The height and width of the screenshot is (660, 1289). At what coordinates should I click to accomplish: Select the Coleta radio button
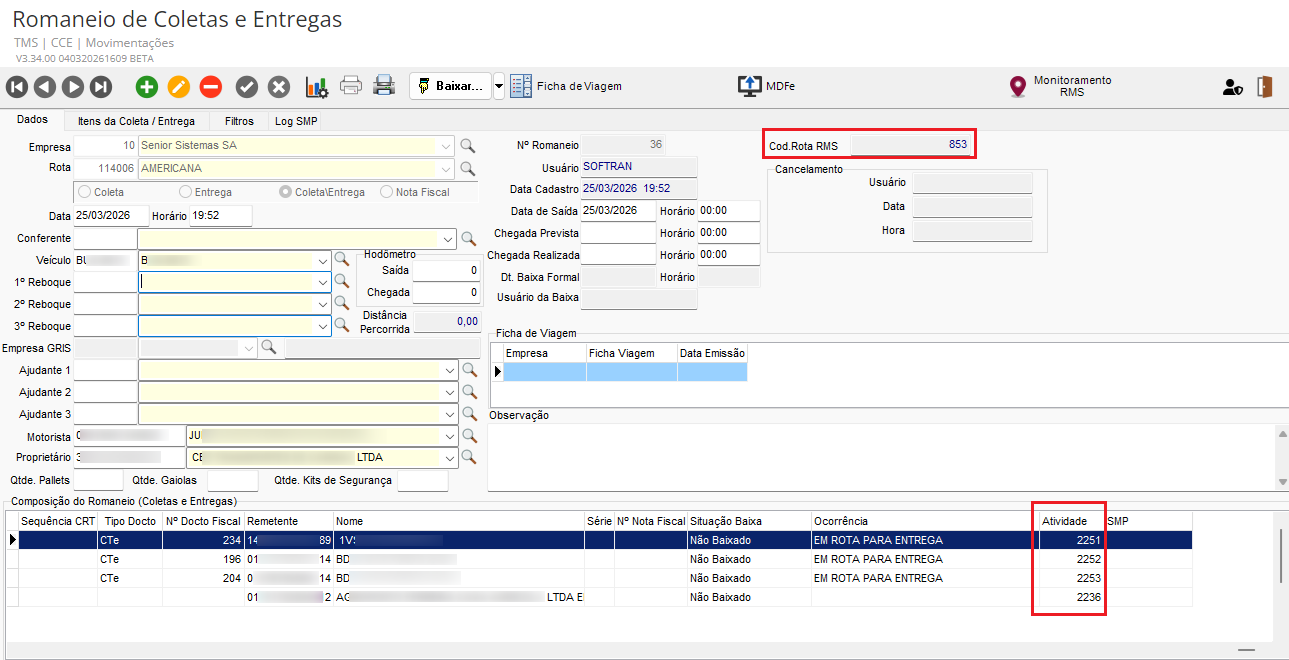point(85,192)
